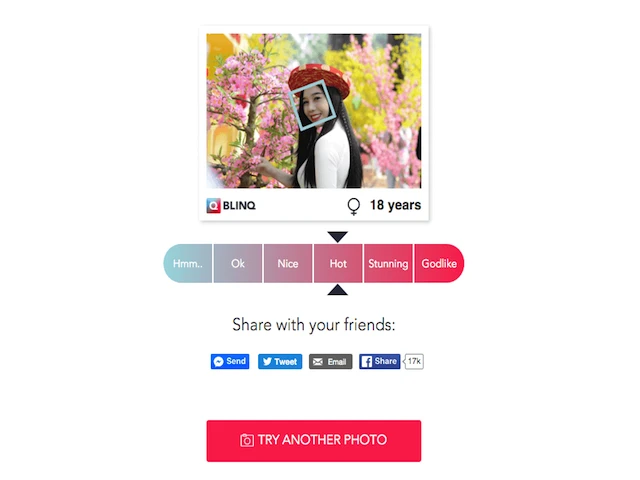Click the camera icon on red button
This screenshot has height=480, width=640.
click(247, 440)
